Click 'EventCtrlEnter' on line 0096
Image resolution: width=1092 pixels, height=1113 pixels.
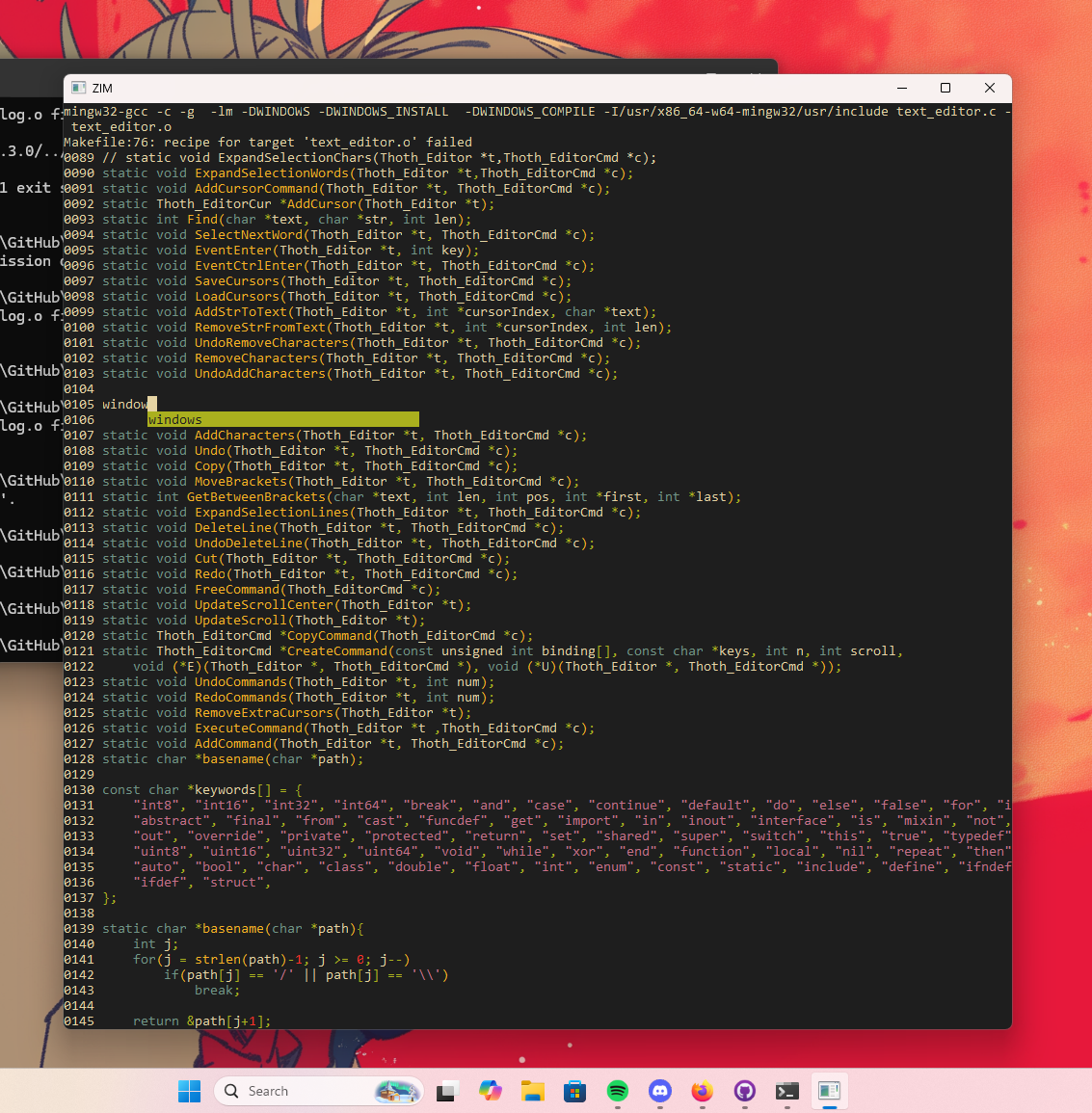pos(249,265)
